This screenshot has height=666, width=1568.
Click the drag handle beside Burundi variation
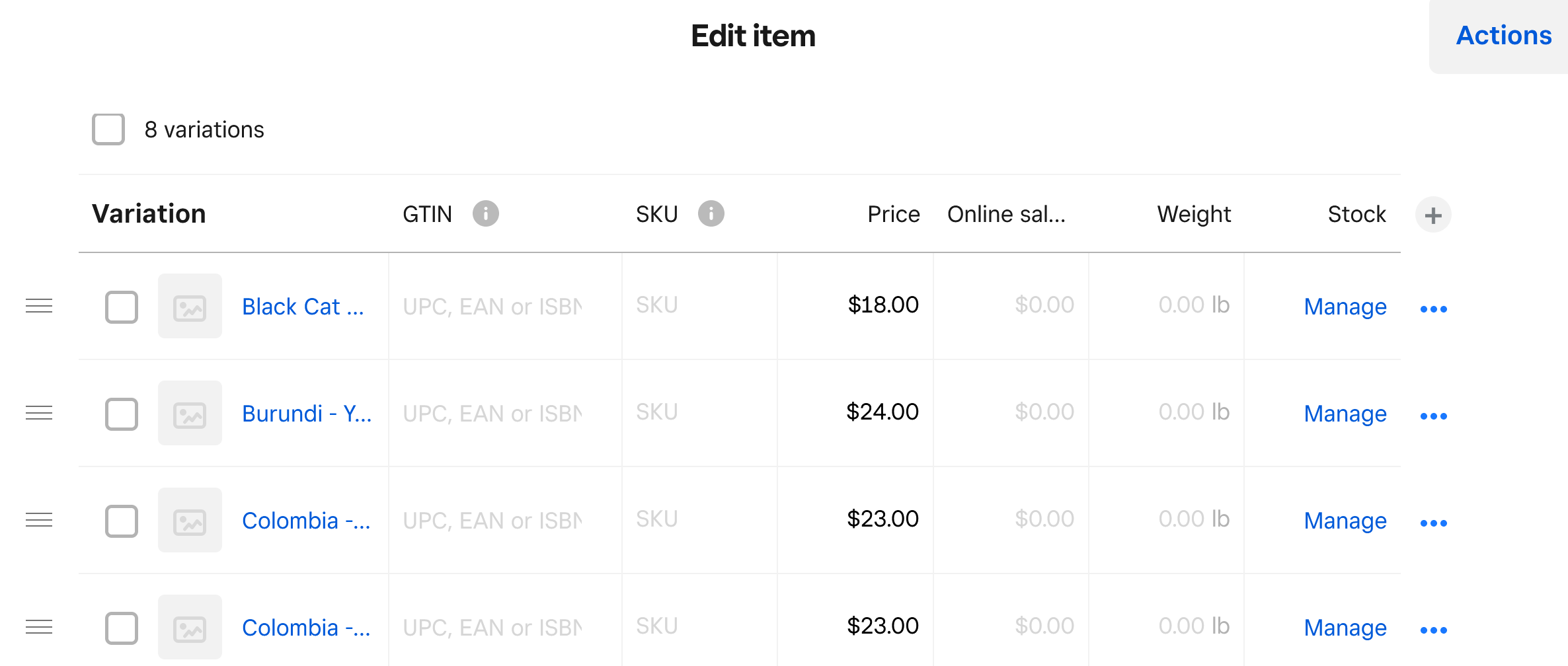tap(39, 413)
